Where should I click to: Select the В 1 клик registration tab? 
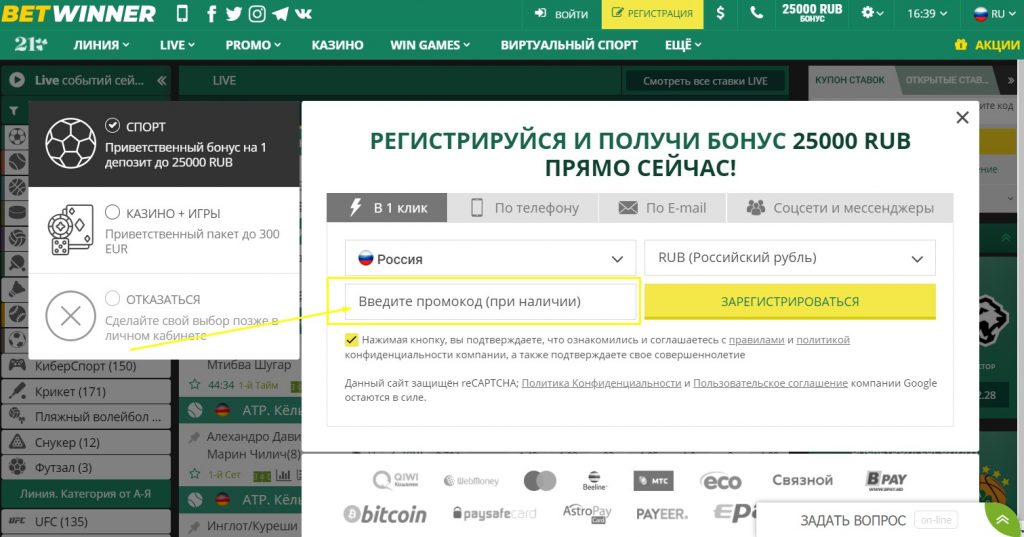click(x=387, y=208)
